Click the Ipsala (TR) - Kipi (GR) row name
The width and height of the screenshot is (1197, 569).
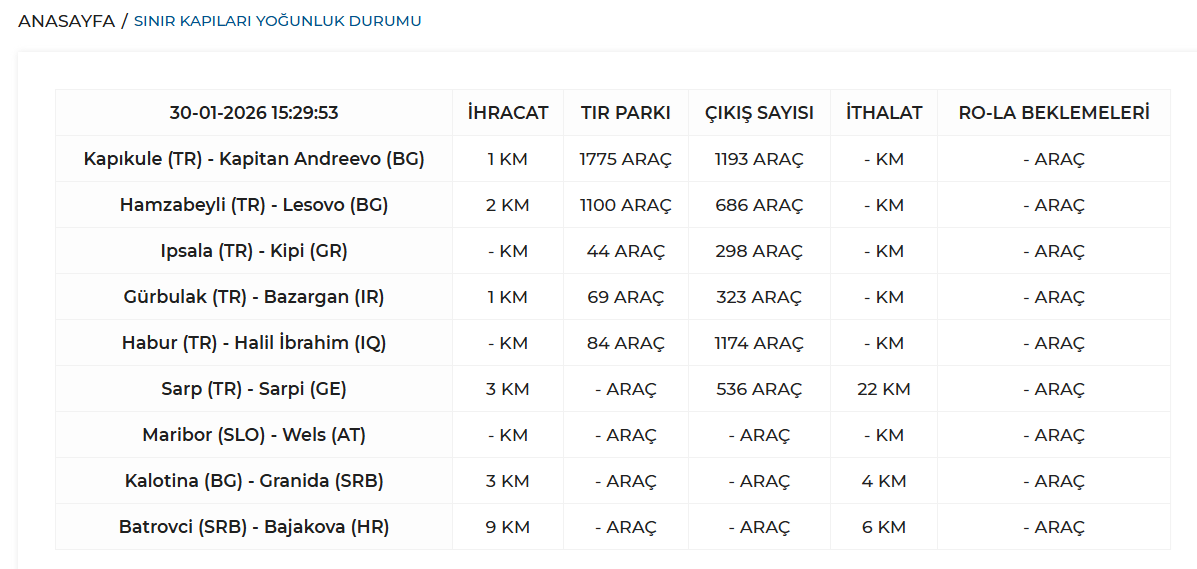pos(254,251)
